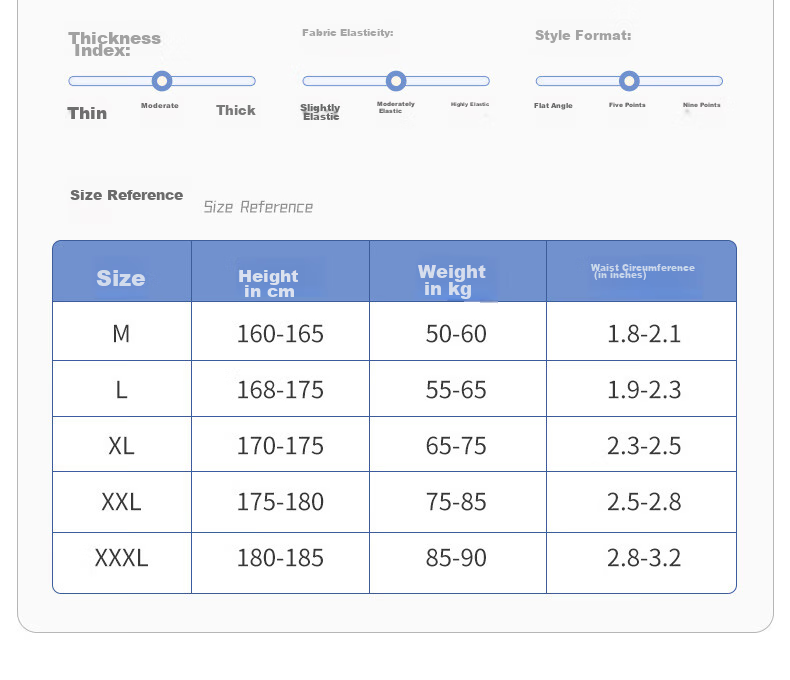
Task: Click the 'Waist Circumference' column header
Action: click(642, 271)
